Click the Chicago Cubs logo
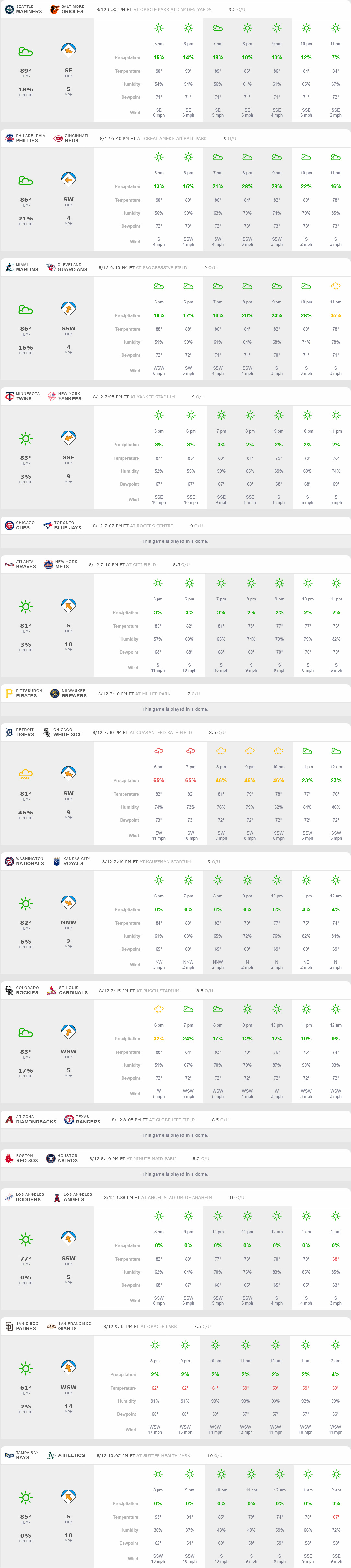 point(9,525)
